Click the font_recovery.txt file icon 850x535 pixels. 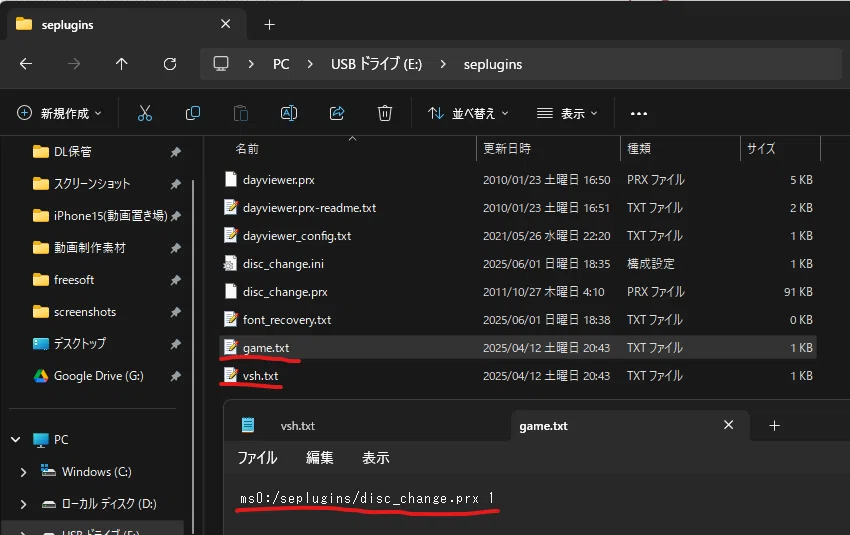[231, 319]
